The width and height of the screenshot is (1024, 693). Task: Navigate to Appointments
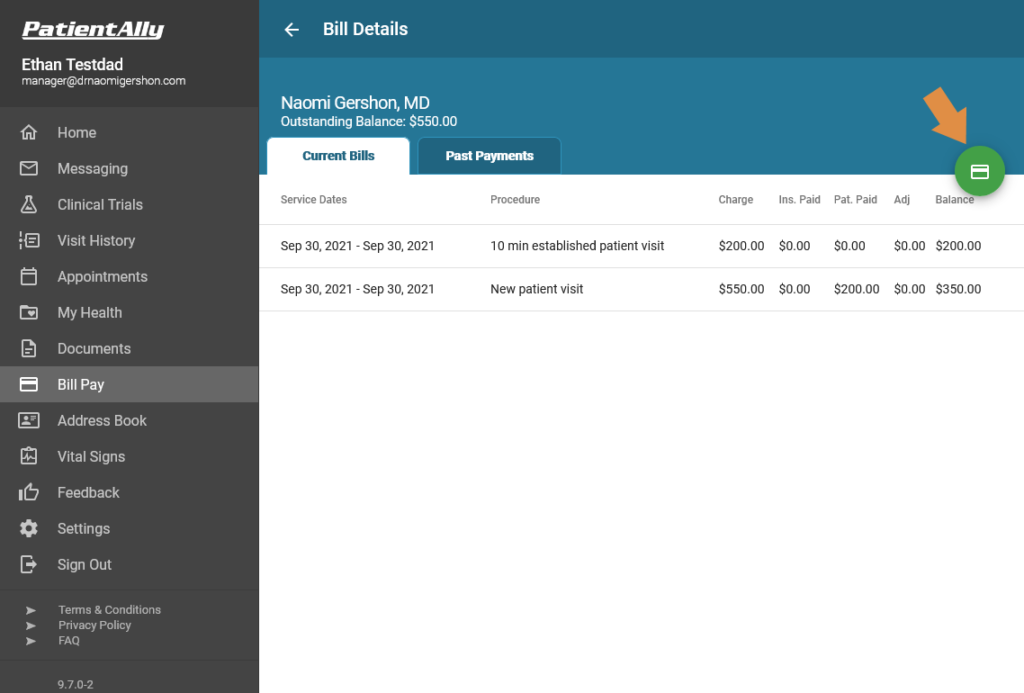[x=129, y=276]
